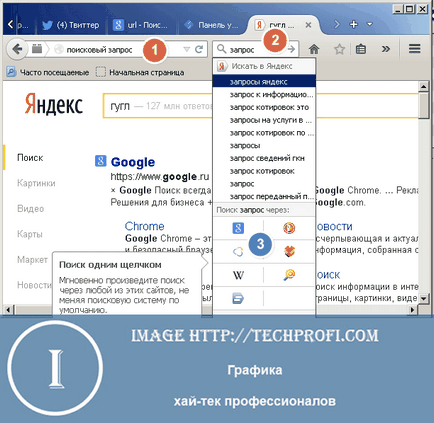The height and width of the screenshot is (423, 434).
Task: Switch to the Твиттер tab
Action: point(71,25)
